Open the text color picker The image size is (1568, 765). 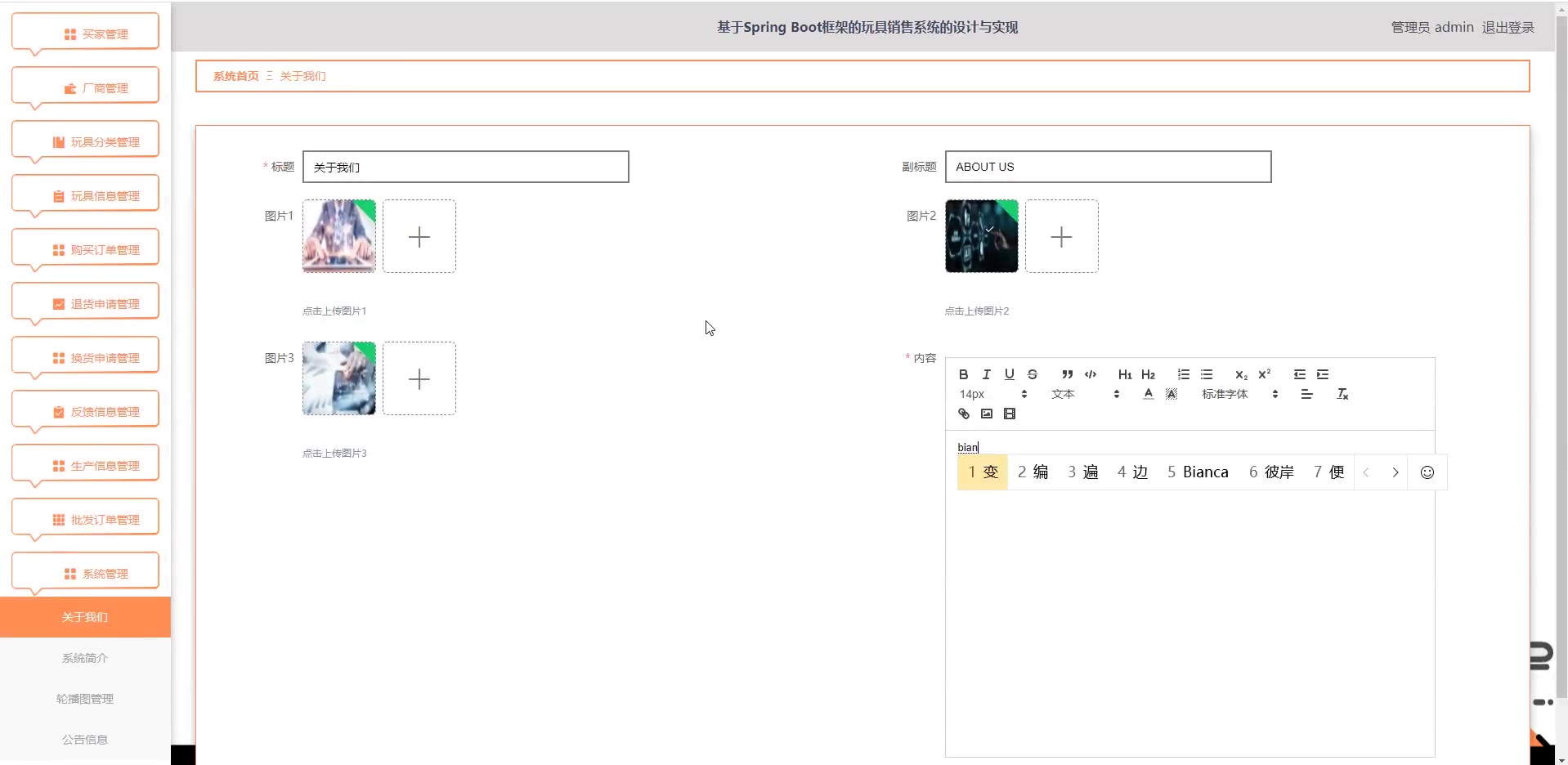pos(1148,394)
